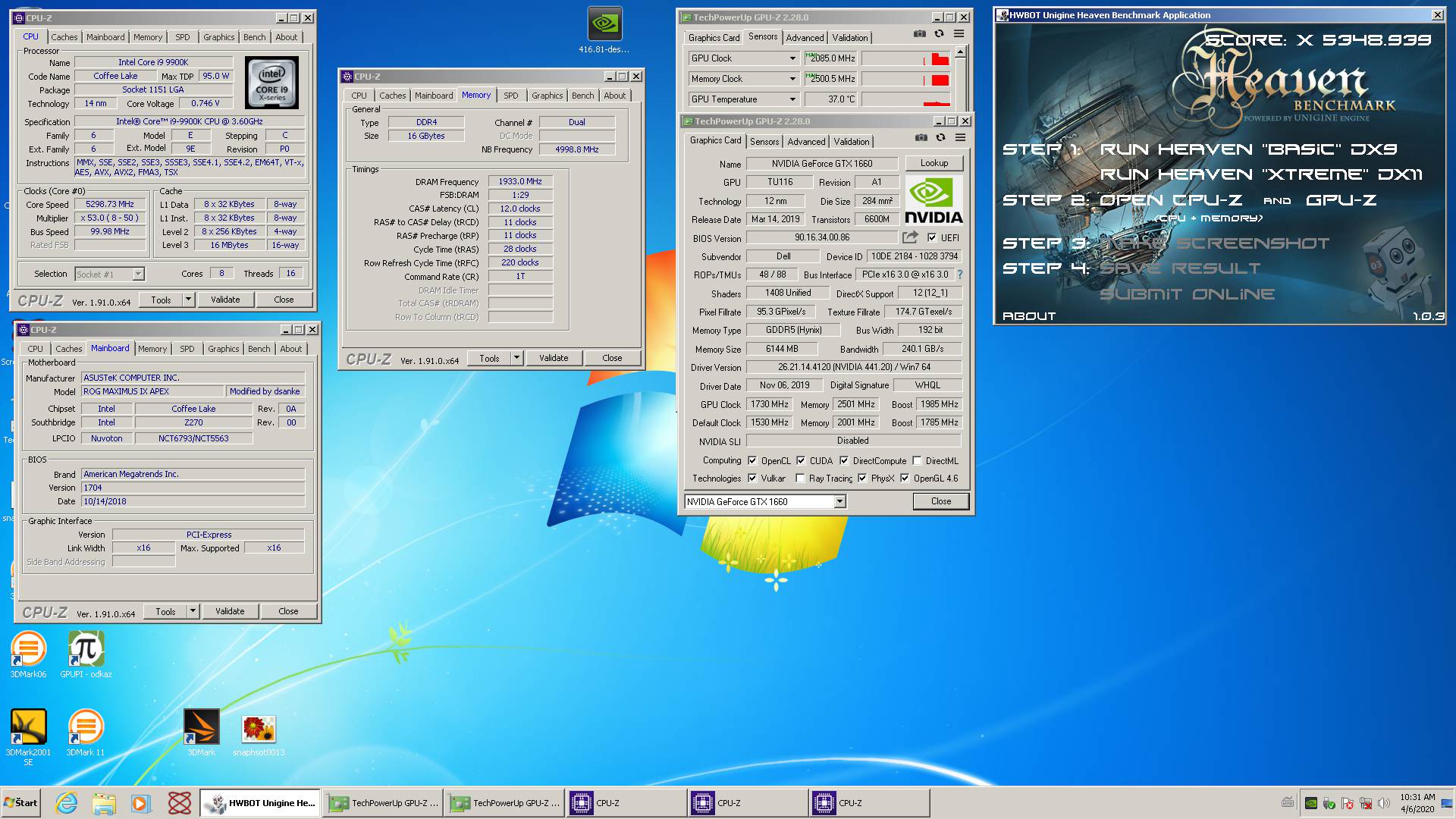The height and width of the screenshot is (819, 1456).
Task: Open the GPU Temperature sensor dropdown
Action: (792, 99)
